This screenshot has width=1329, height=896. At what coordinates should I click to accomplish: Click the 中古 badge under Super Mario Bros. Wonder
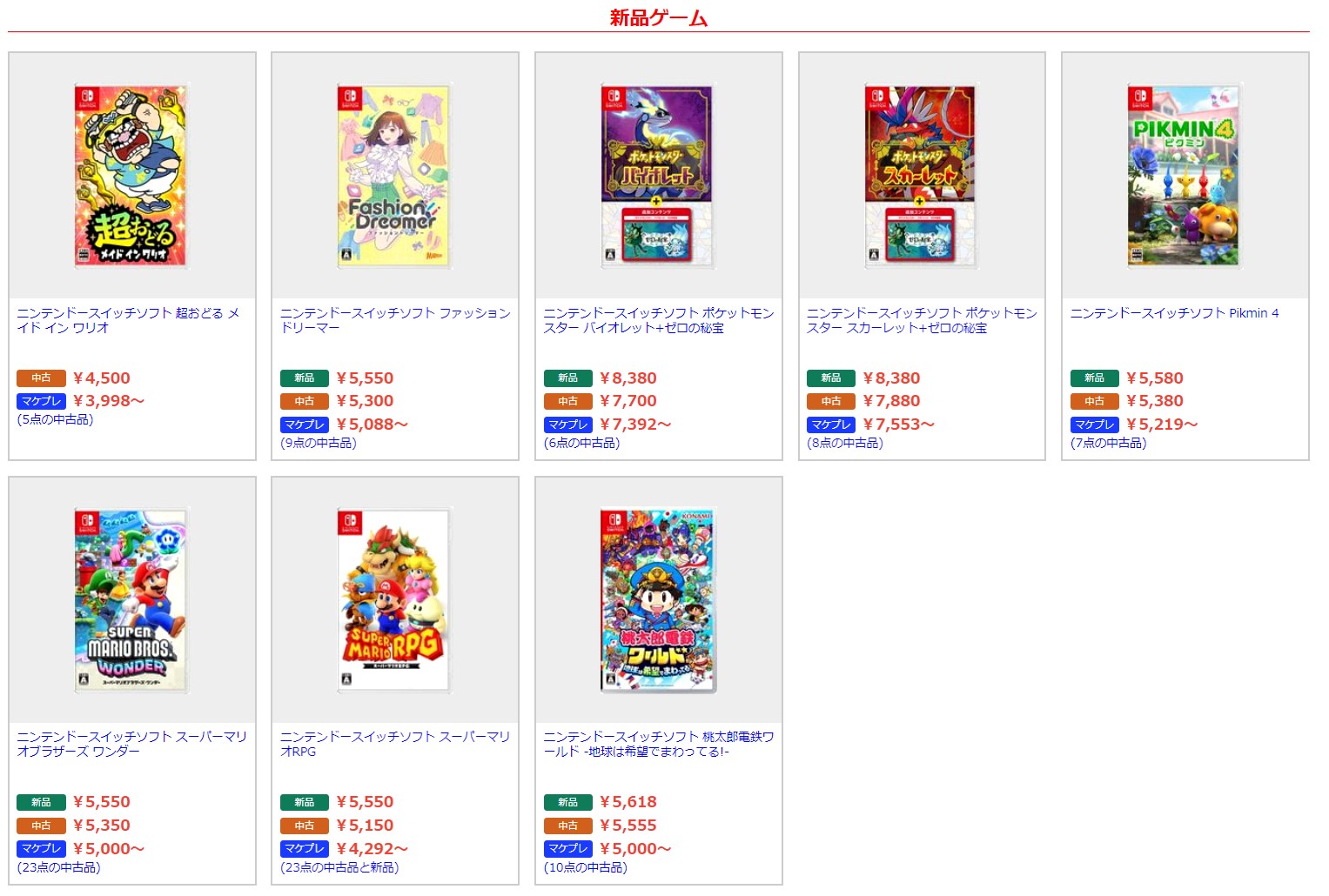(x=41, y=826)
